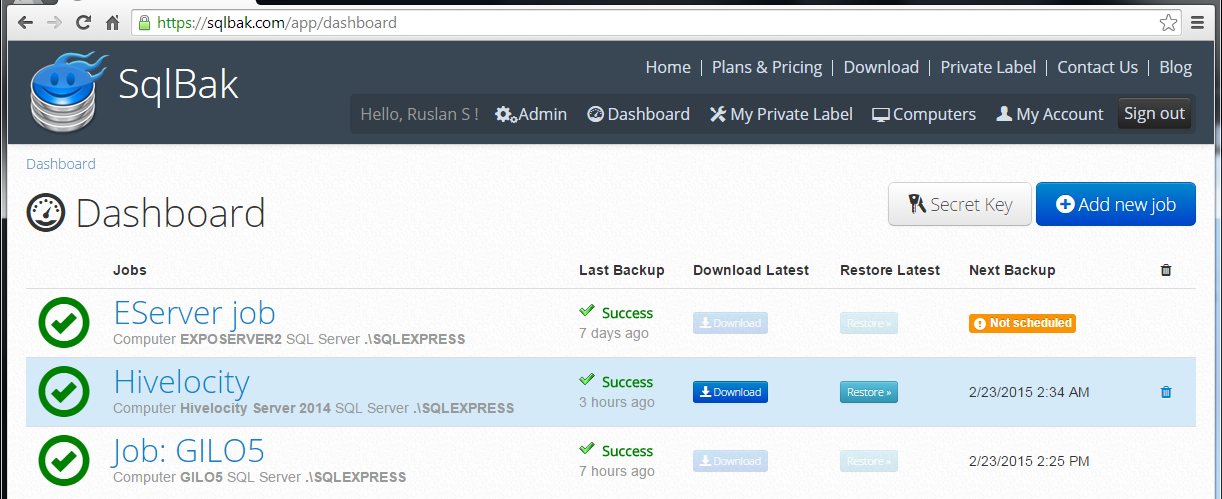Click Computer Hivelocity Server 2014 description
This screenshot has width=1222, height=499.
313,408
